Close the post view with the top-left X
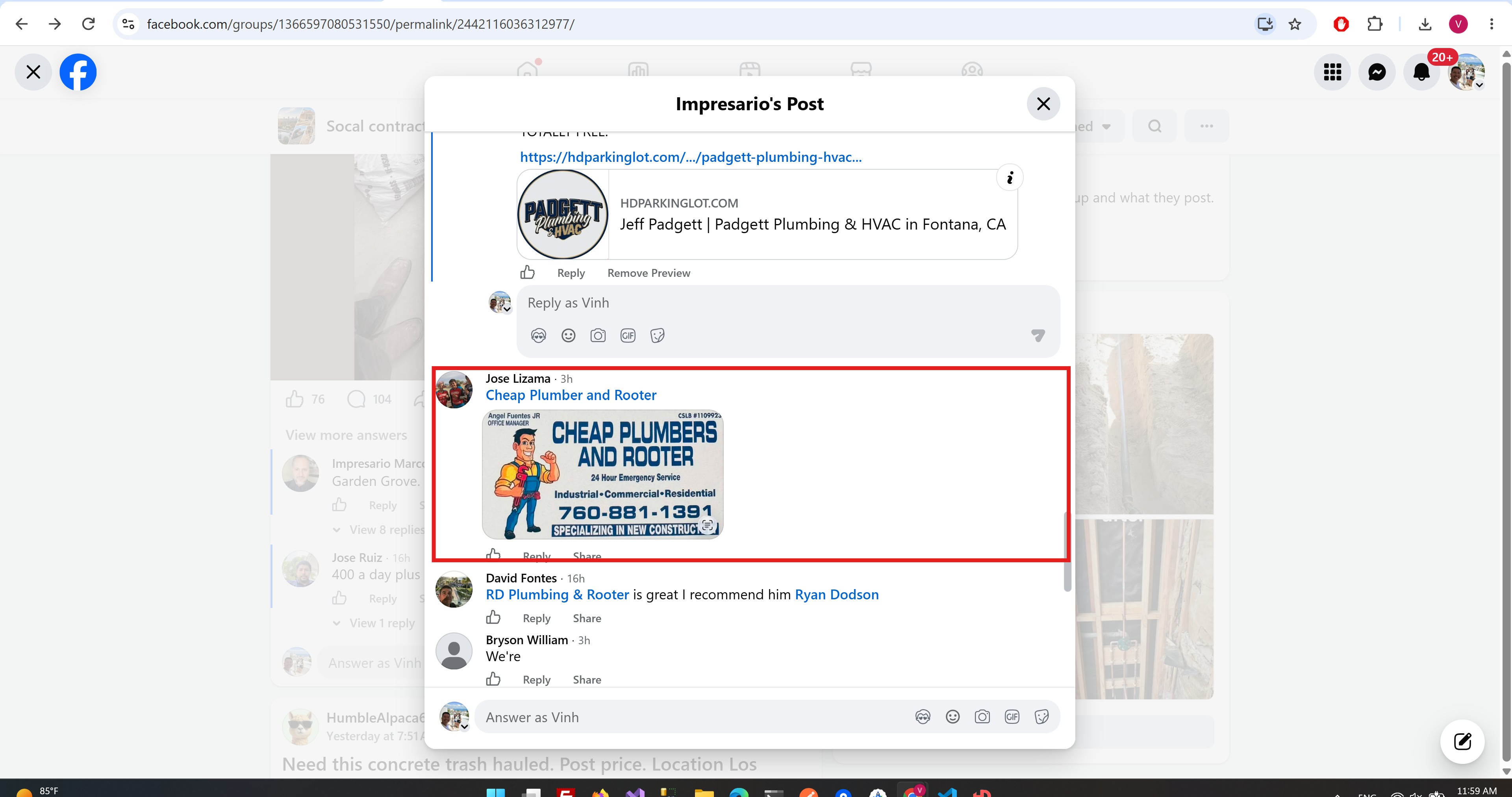1512x797 pixels. point(33,72)
